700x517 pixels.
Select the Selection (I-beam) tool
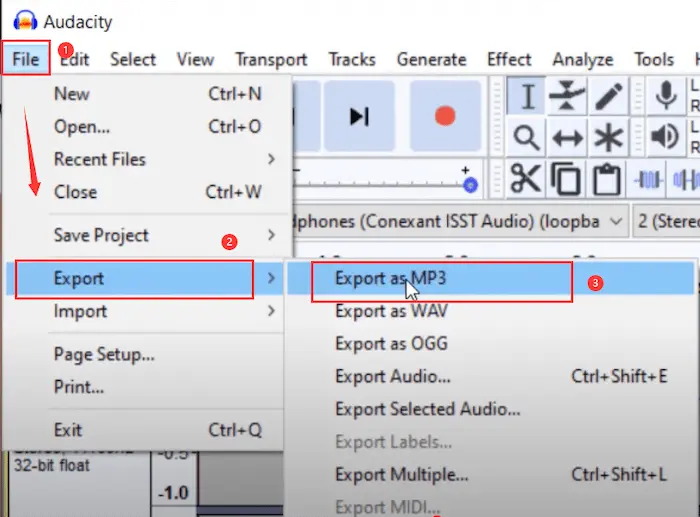click(527, 96)
